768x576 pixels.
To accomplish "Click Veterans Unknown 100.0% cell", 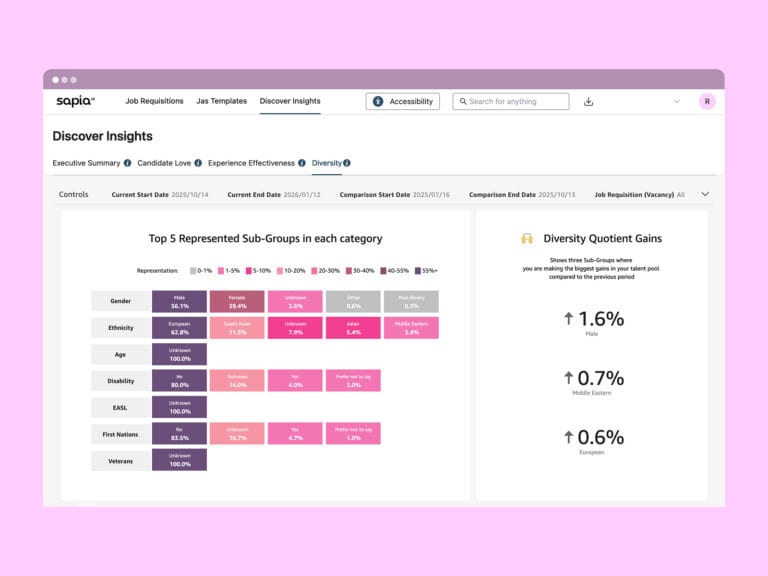I will pos(179,460).
